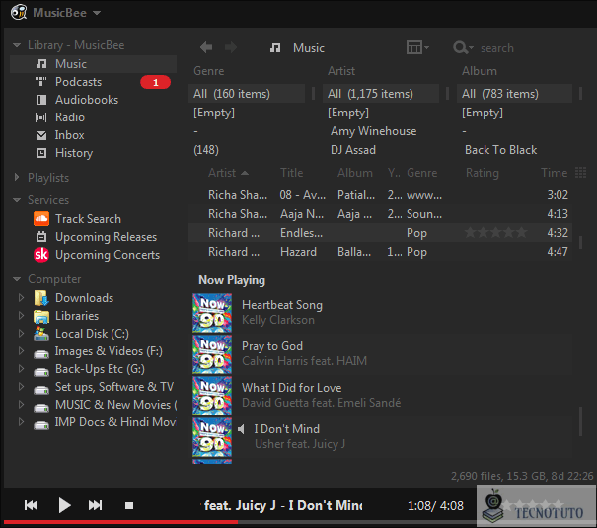
Task: Select the Music tab label
Action: pyautogui.click(x=309, y=48)
